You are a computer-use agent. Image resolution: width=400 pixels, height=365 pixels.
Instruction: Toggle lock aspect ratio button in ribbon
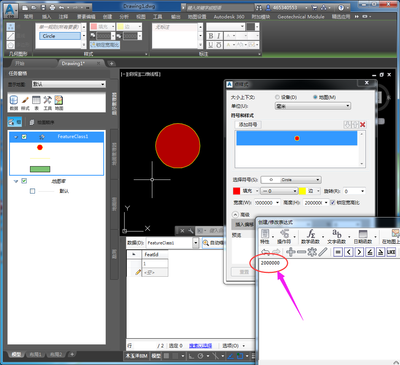point(105,45)
